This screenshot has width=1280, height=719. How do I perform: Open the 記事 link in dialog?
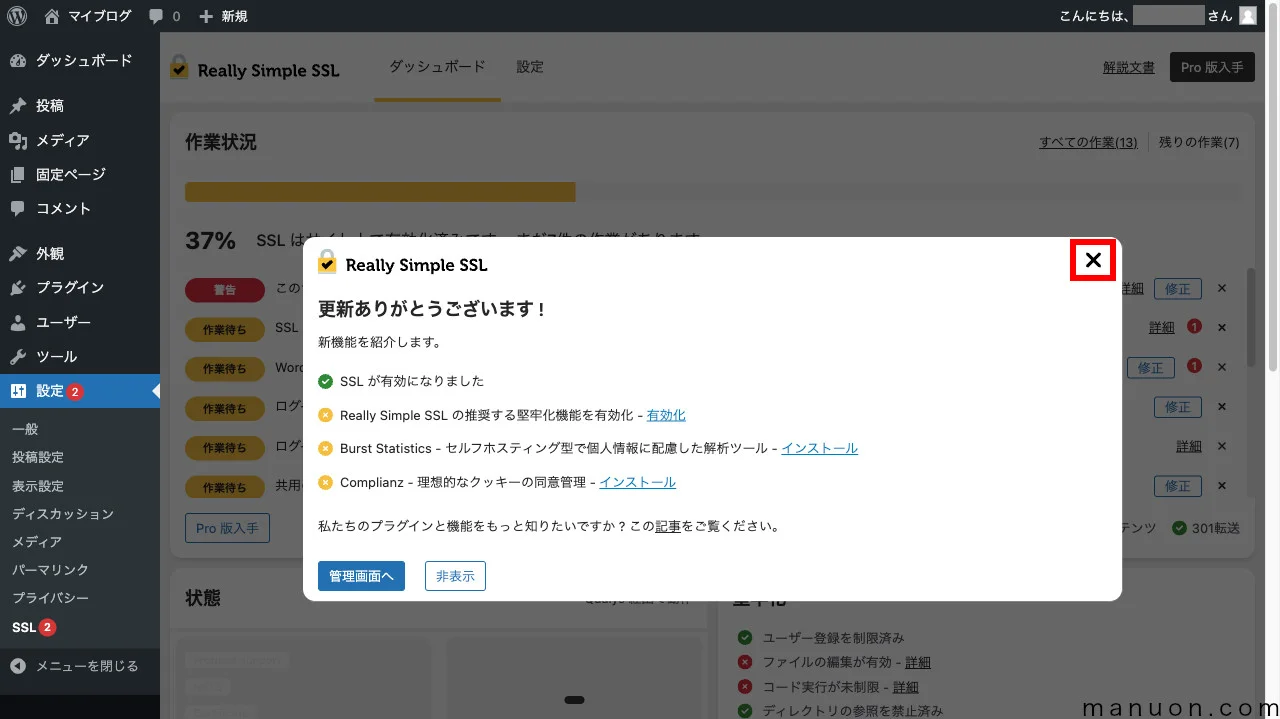click(x=668, y=526)
